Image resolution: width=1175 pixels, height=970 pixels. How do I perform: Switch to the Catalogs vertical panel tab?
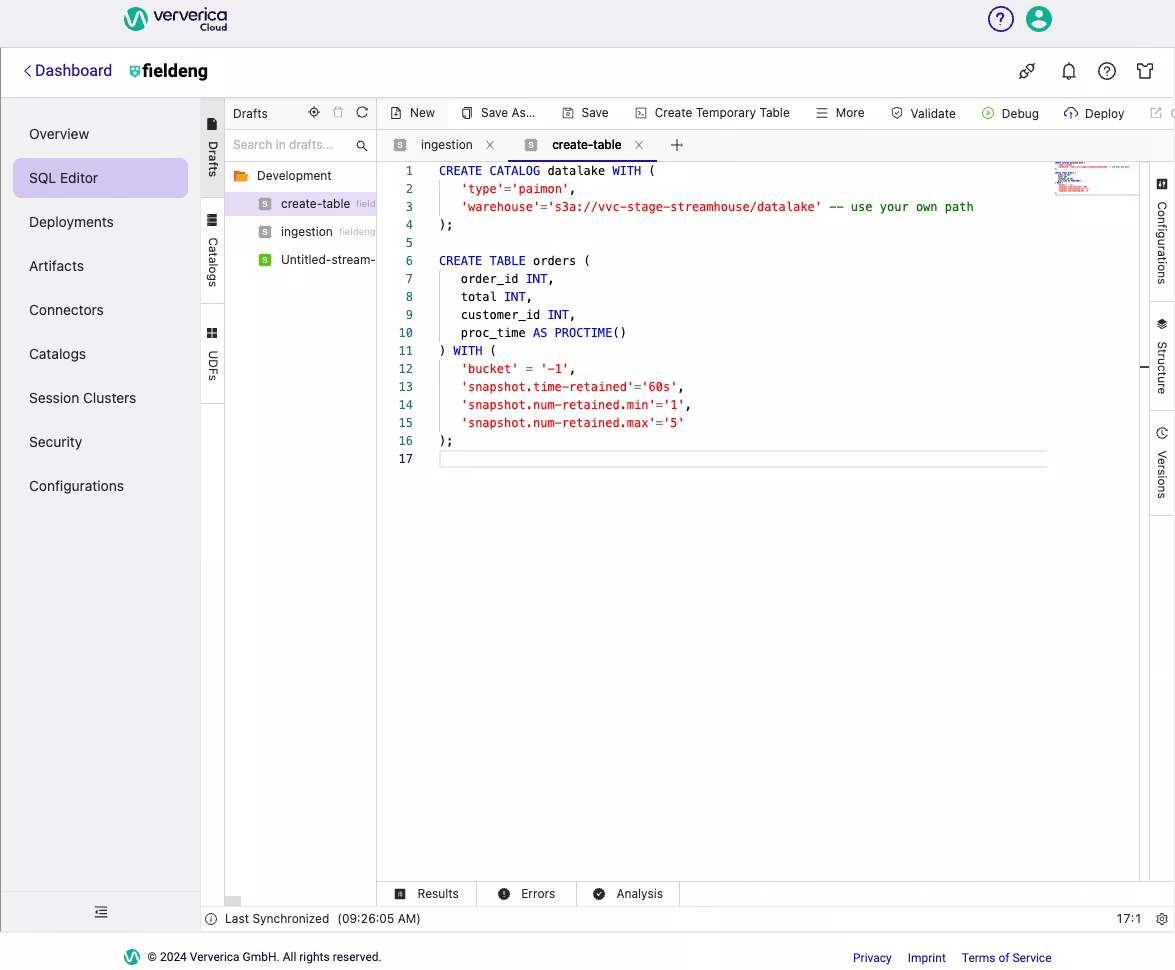pyautogui.click(x=213, y=251)
